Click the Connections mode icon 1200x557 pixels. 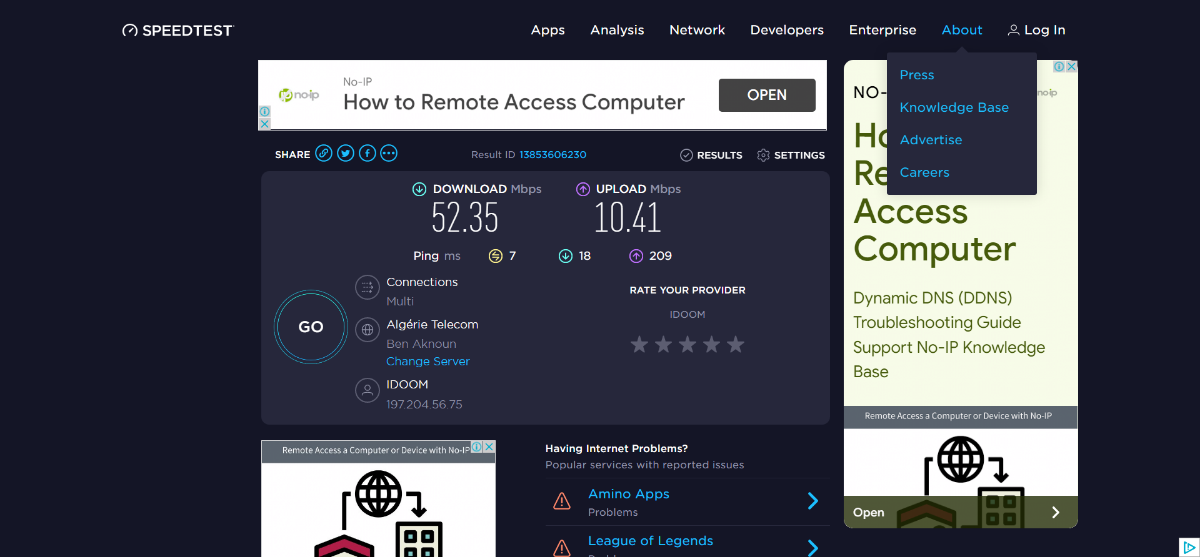coord(367,288)
